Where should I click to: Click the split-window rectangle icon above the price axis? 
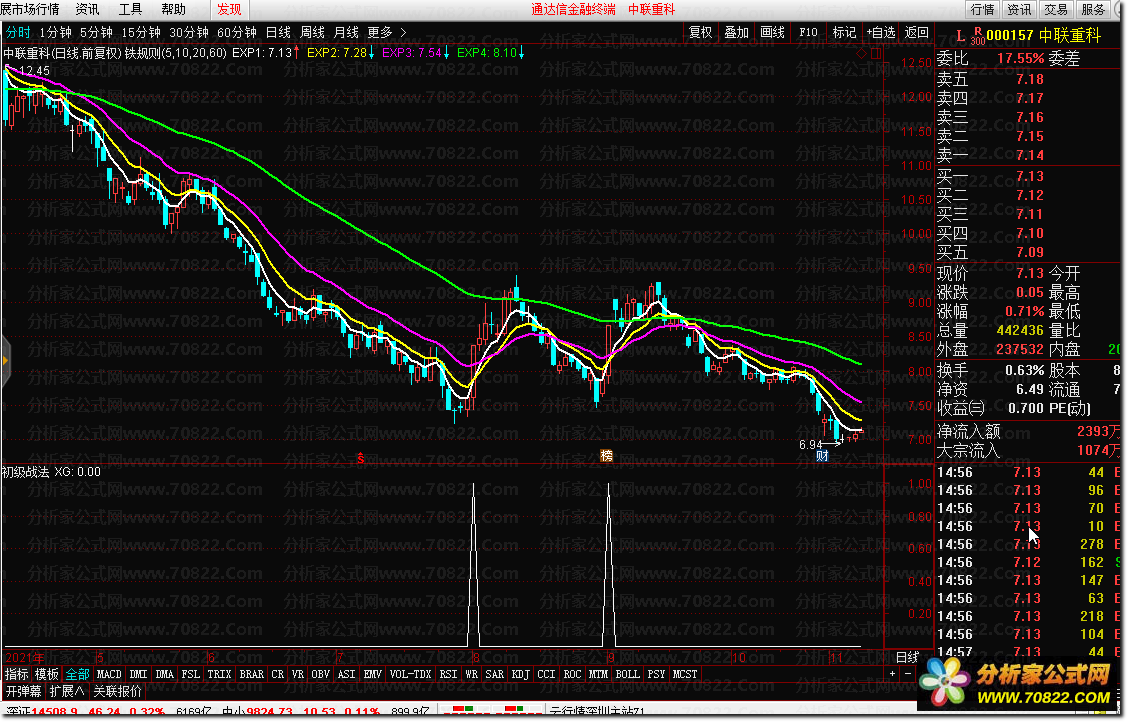pyautogui.click(x=876, y=53)
